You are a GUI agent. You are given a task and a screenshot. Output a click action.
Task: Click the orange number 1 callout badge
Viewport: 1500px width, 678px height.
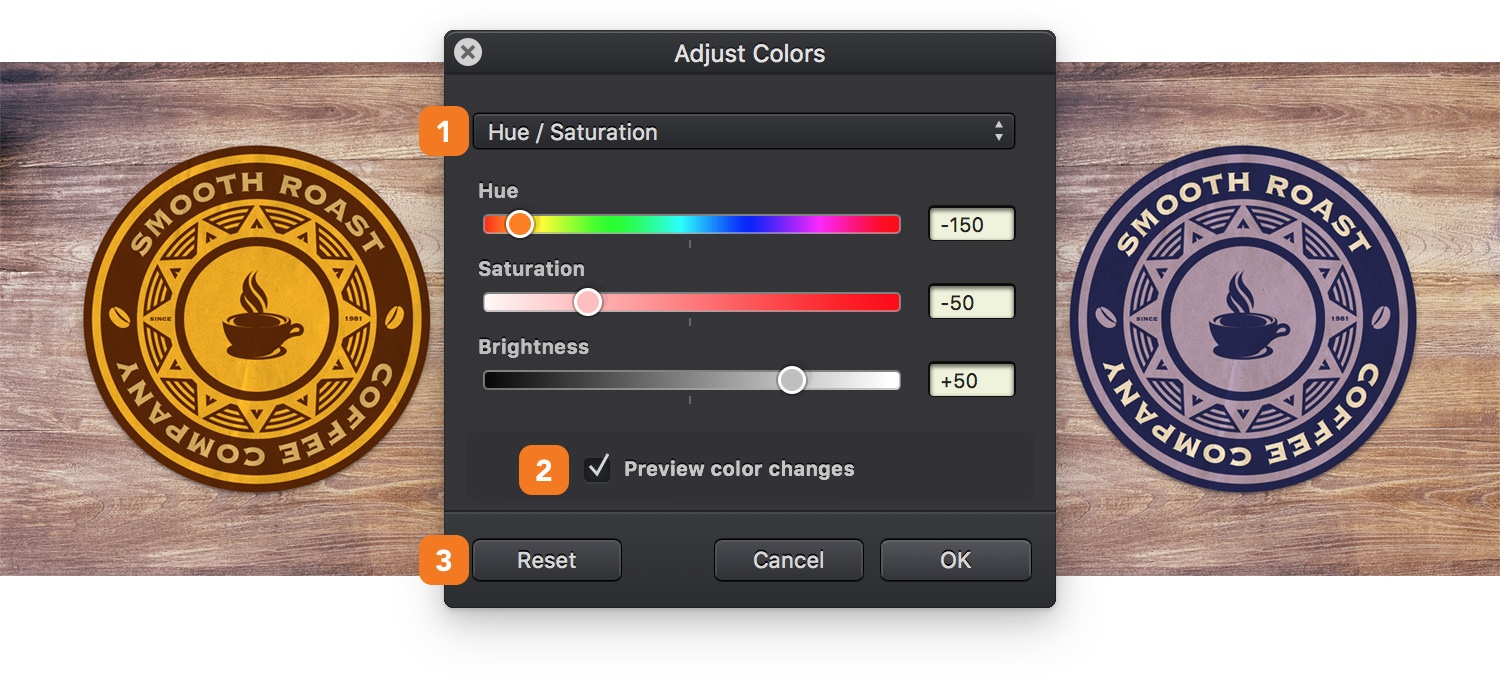[444, 131]
